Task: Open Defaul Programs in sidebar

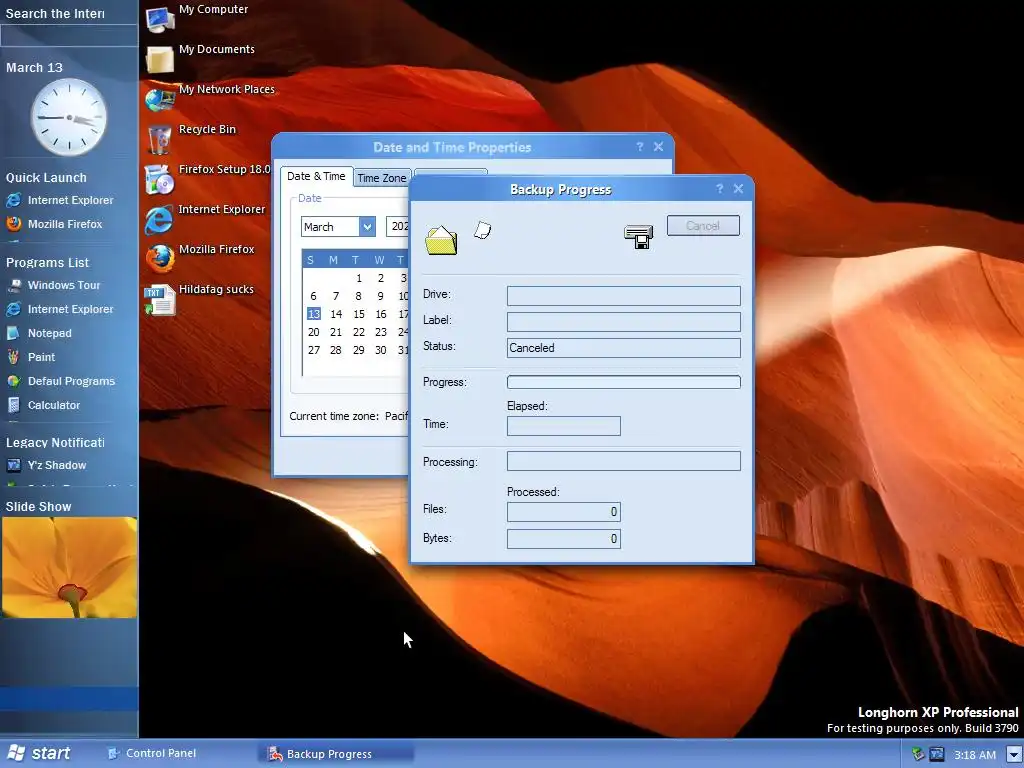Action: tap(61, 381)
